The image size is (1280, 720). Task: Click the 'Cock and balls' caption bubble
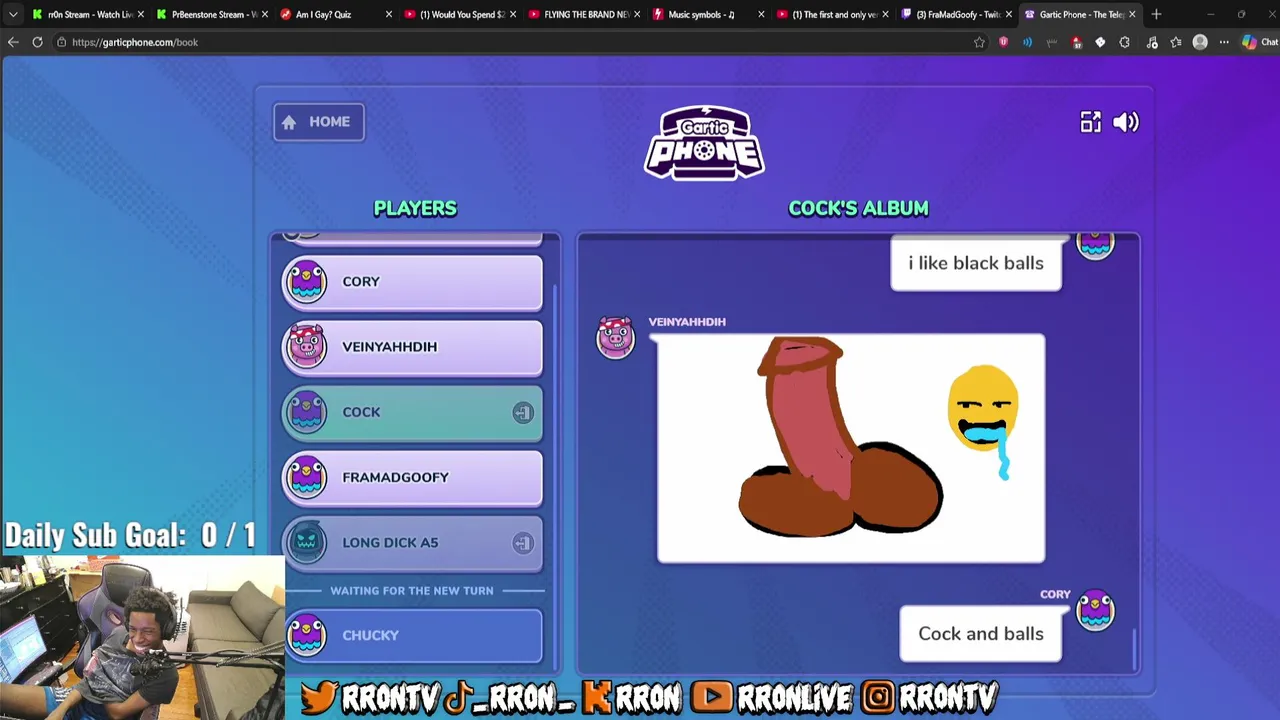(980, 634)
